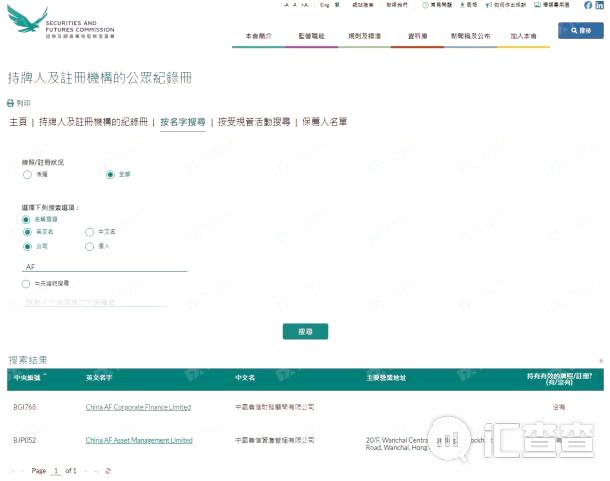Switch to the 保薦人名單 tab

click(324, 122)
